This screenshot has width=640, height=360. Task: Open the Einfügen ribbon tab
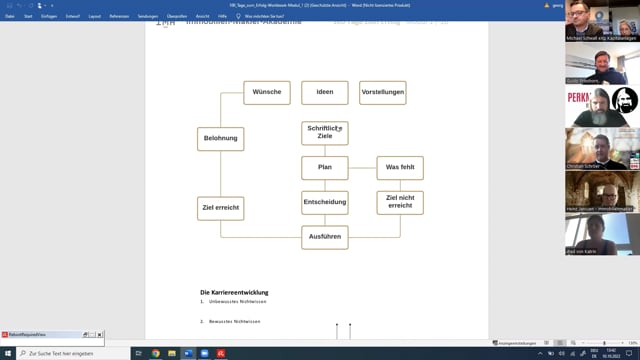49,16
